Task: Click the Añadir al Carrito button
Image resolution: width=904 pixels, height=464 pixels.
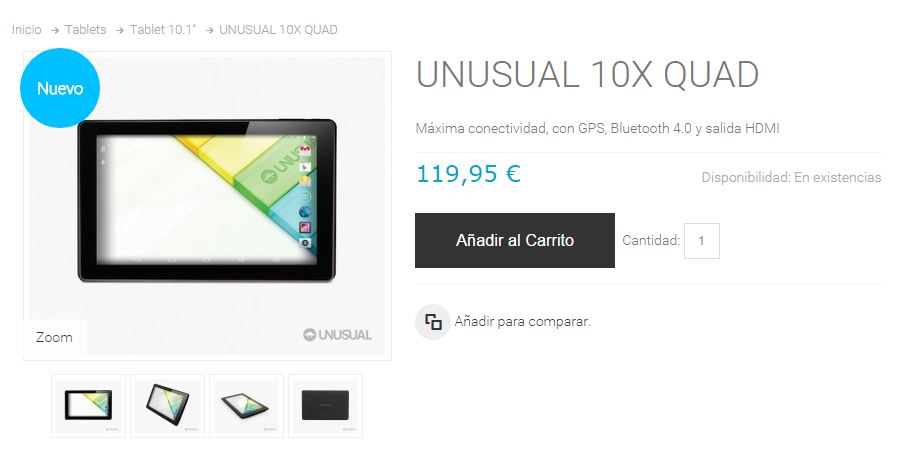Action: click(515, 240)
